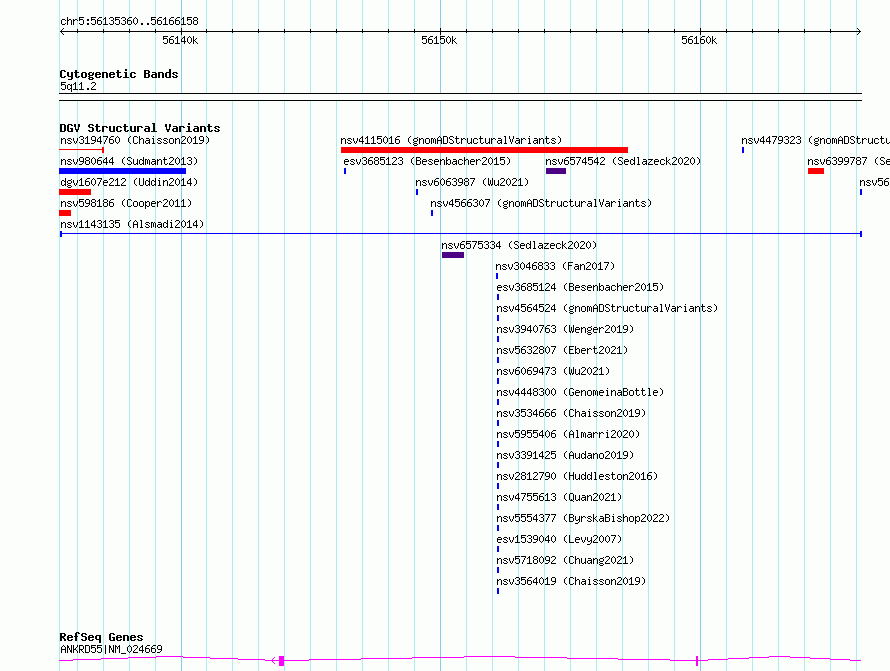Select the magenta ANKRD55 exon block
The width and height of the screenshot is (890, 671).
coord(282,661)
